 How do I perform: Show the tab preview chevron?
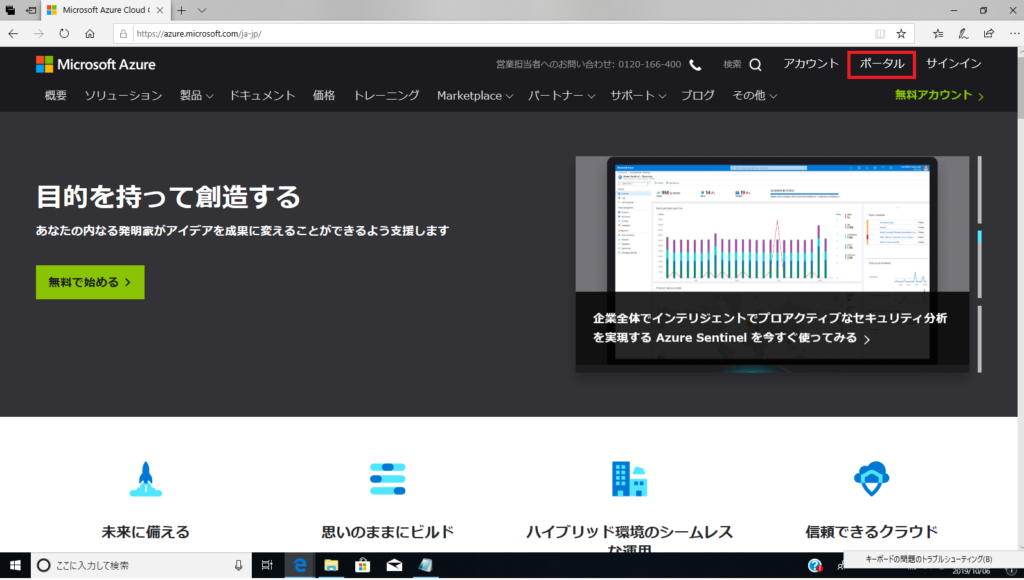[202, 10]
